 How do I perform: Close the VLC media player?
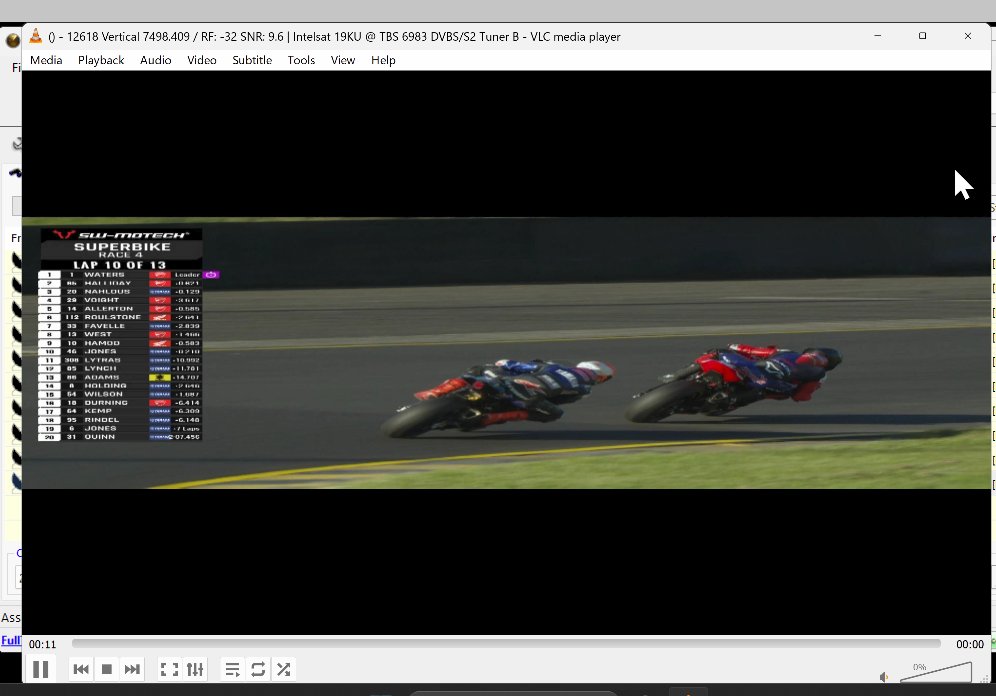[967, 36]
